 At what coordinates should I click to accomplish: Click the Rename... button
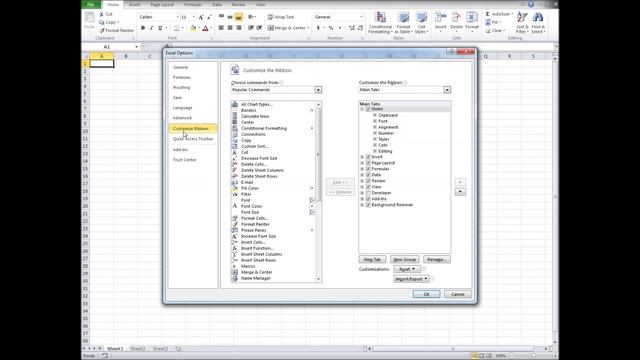(x=437, y=260)
